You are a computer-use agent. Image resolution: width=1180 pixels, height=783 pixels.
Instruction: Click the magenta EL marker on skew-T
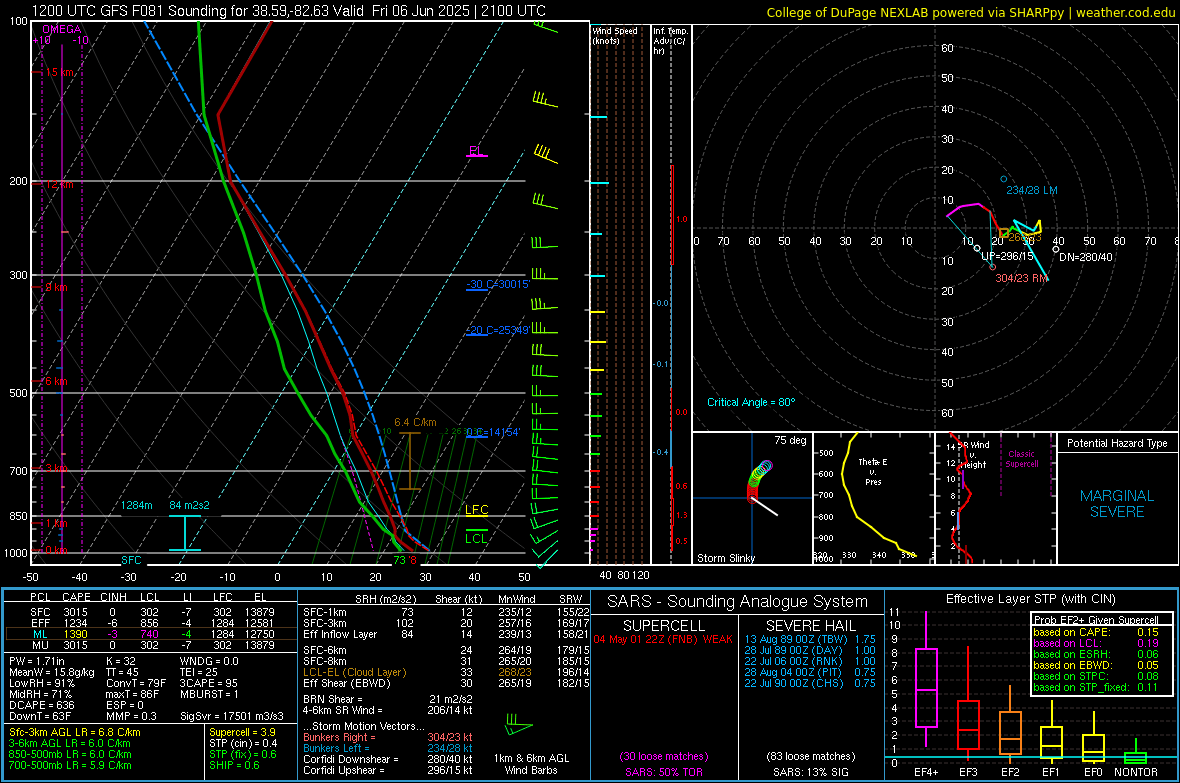point(476,151)
